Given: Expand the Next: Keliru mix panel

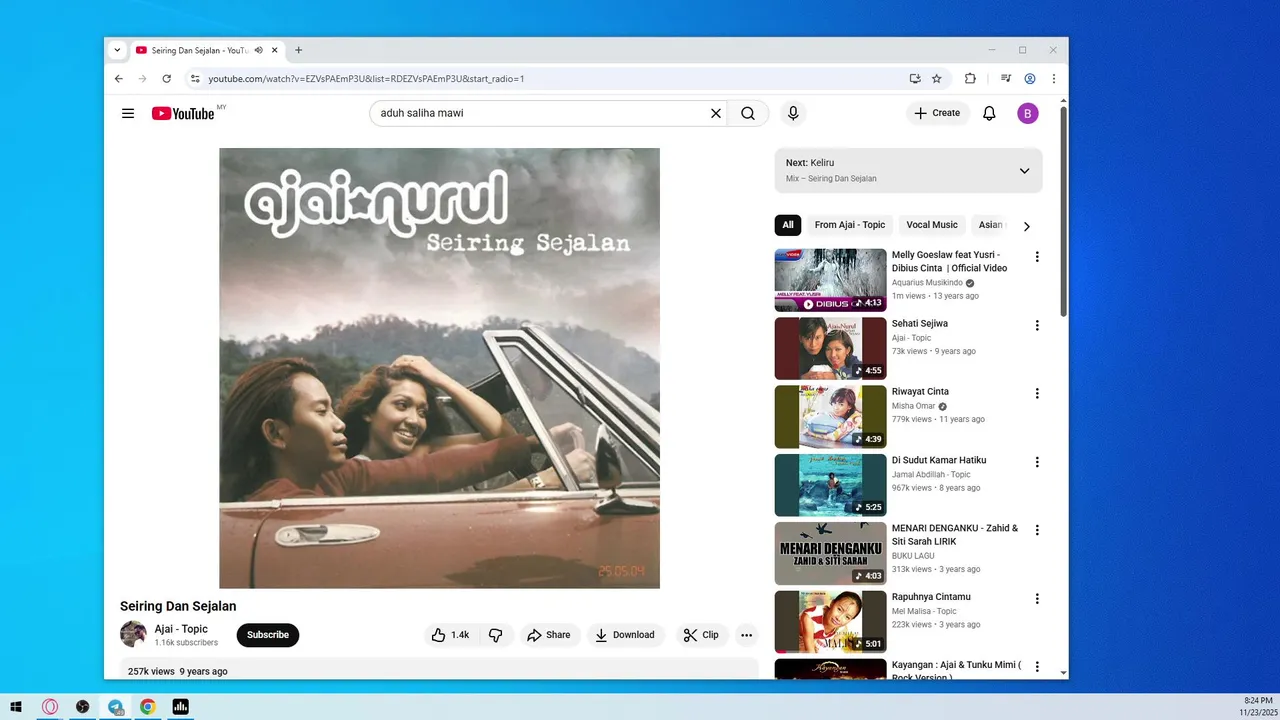Looking at the screenshot, I should [x=1024, y=170].
